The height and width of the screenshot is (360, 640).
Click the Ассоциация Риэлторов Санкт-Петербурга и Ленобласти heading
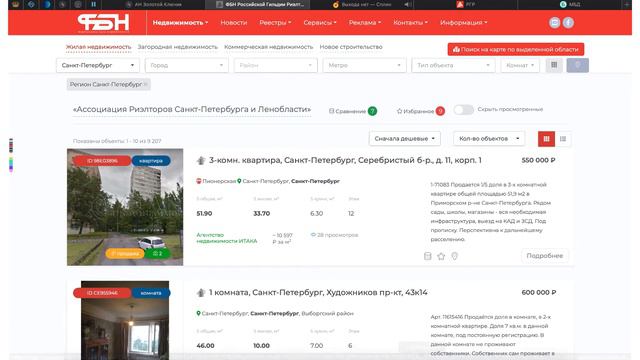tap(192, 109)
